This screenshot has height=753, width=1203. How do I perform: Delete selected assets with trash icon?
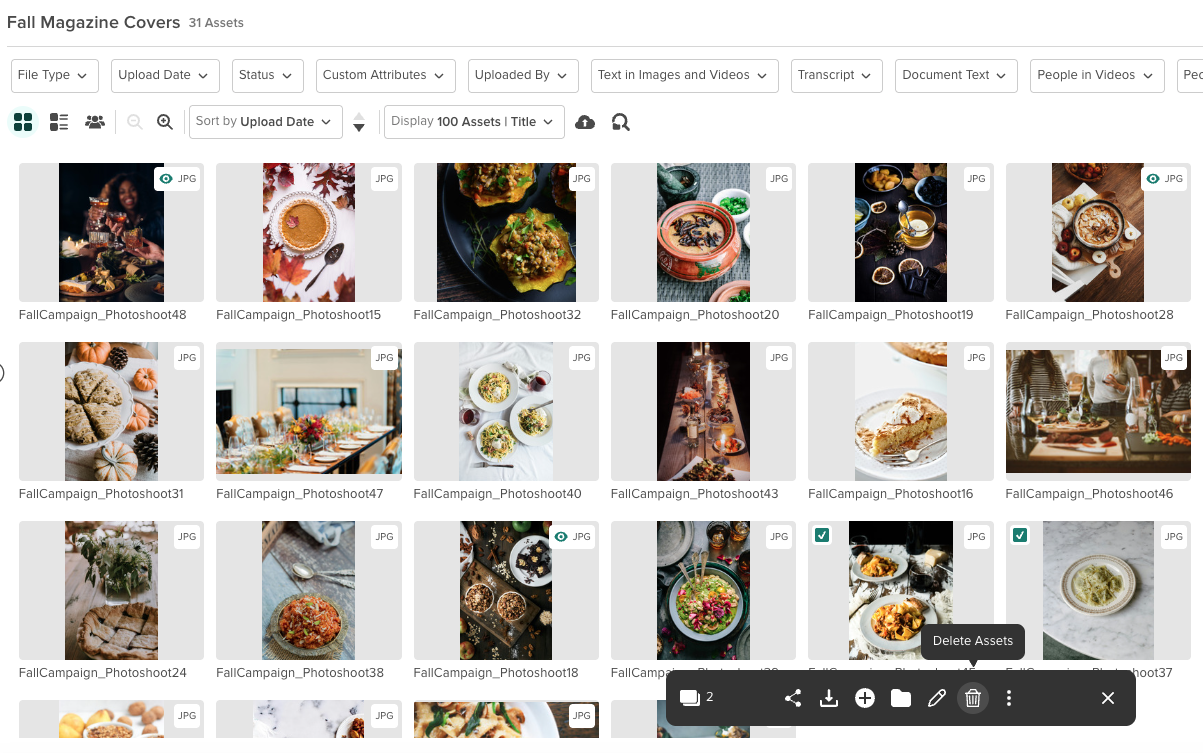(x=973, y=698)
